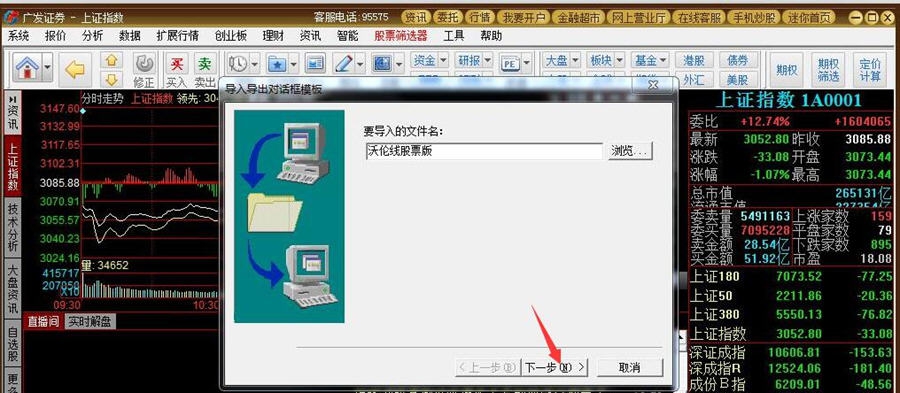
Task: Click the star favorites folder icon
Action: click(x=277, y=63)
